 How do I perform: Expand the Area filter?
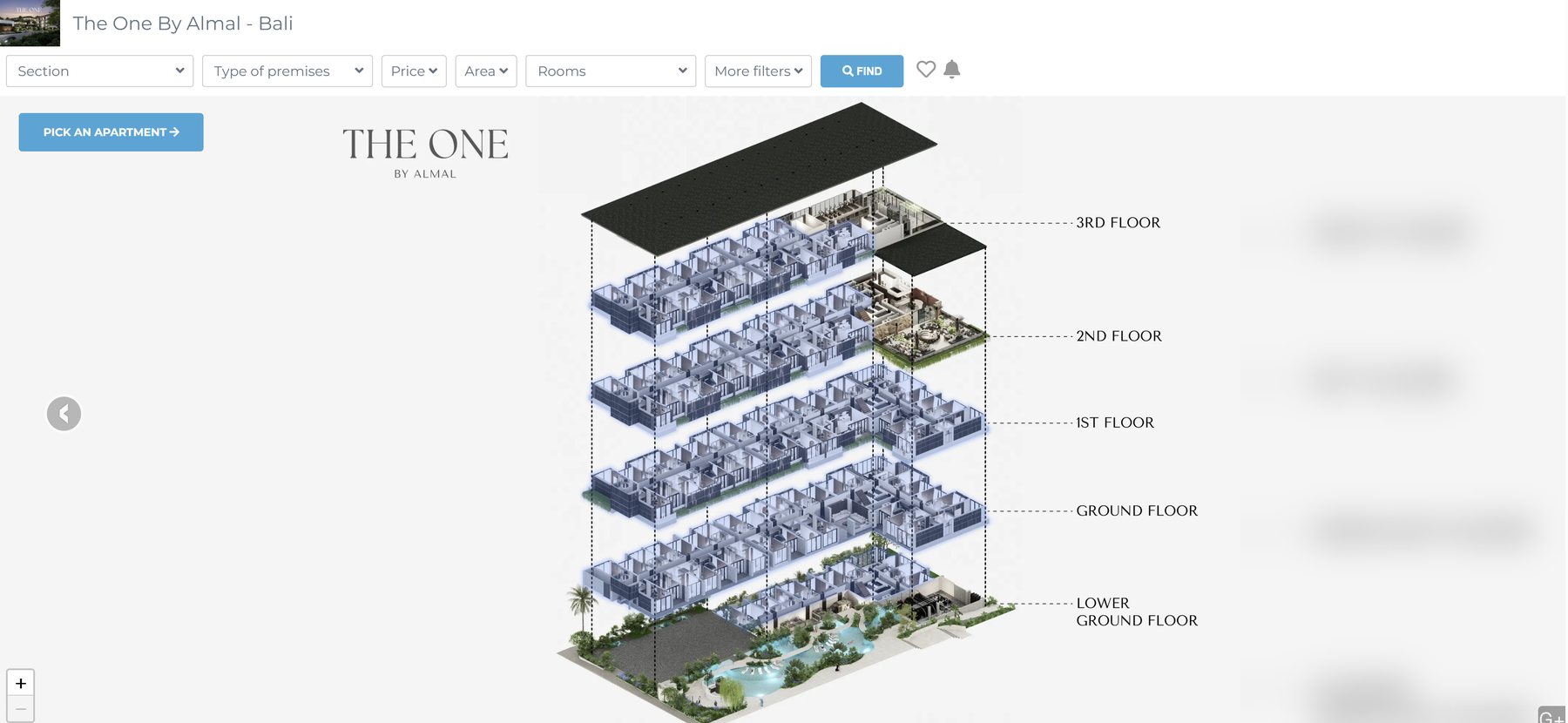tap(486, 71)
